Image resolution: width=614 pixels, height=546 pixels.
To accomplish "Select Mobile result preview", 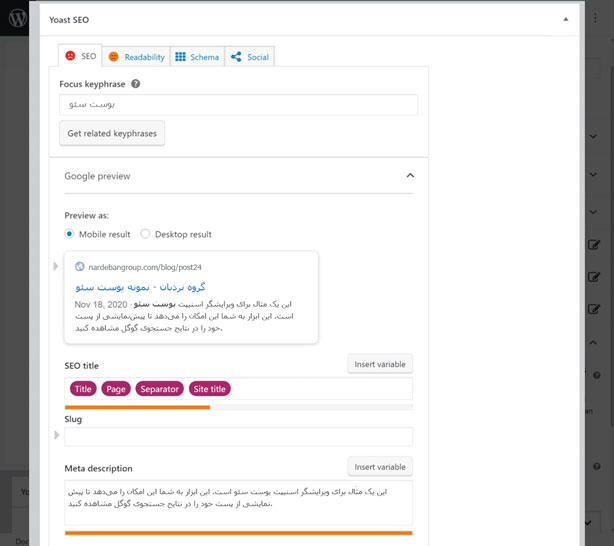I will click(69, 234).
